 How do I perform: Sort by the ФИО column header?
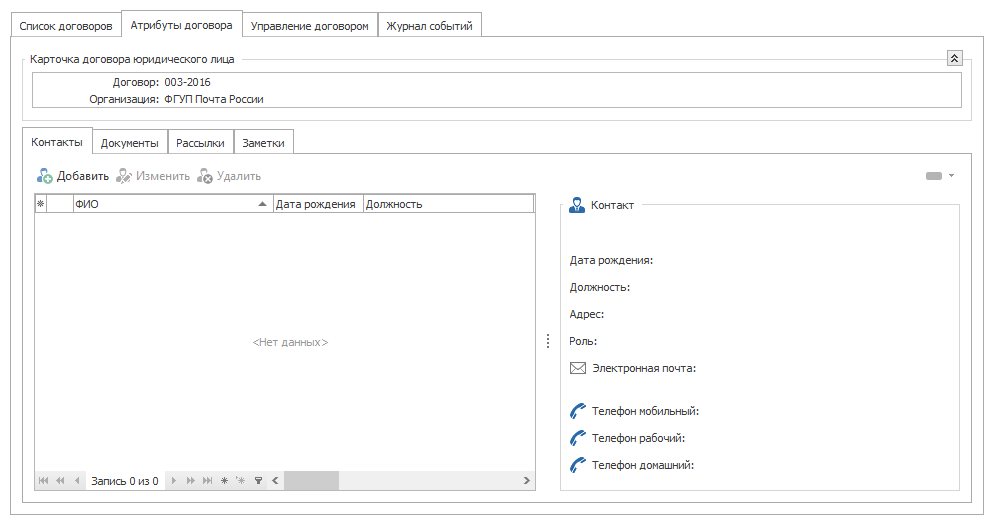[173, 204]
